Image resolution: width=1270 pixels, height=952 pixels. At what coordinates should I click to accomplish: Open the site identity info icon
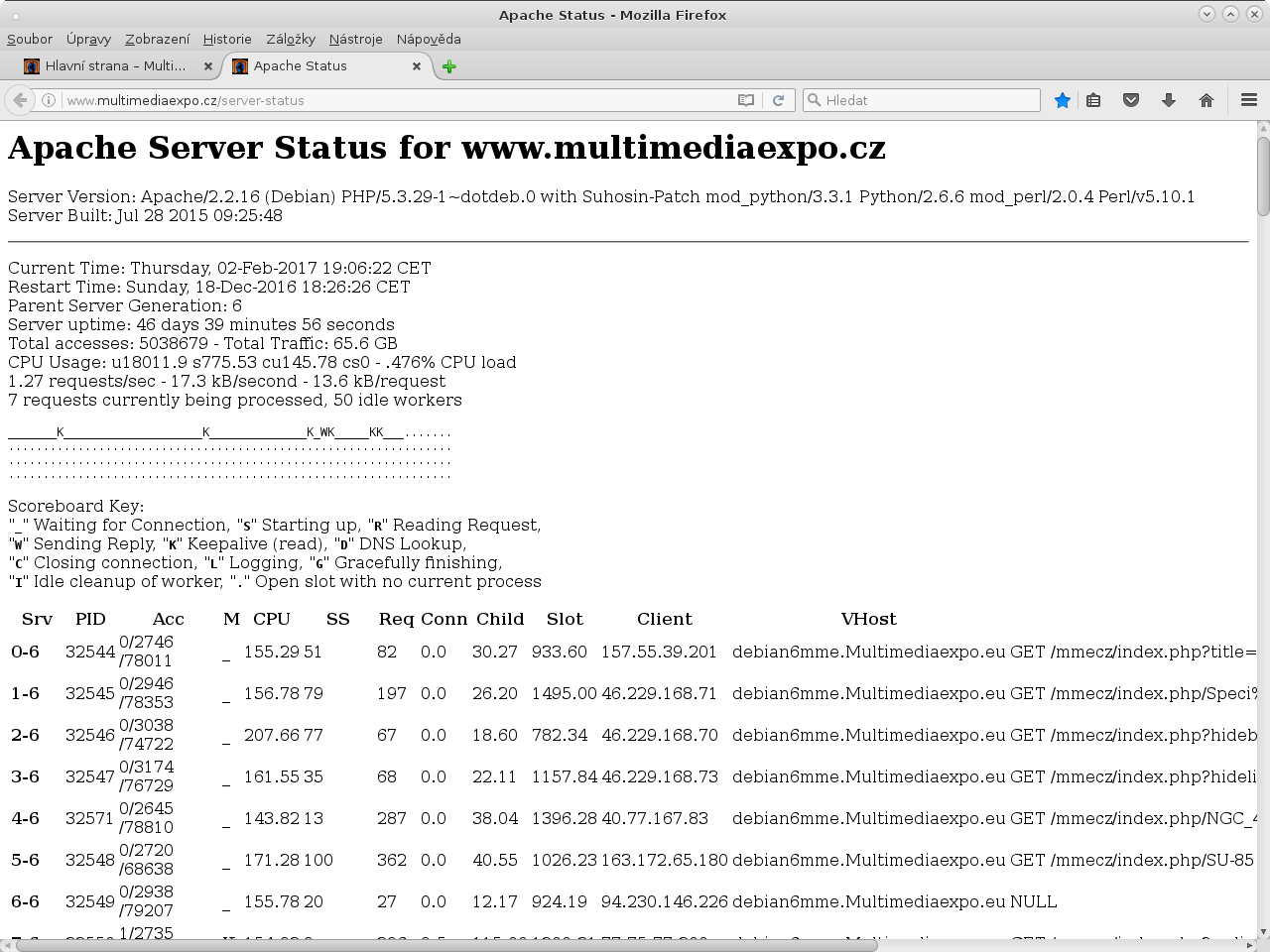point(48,100)
